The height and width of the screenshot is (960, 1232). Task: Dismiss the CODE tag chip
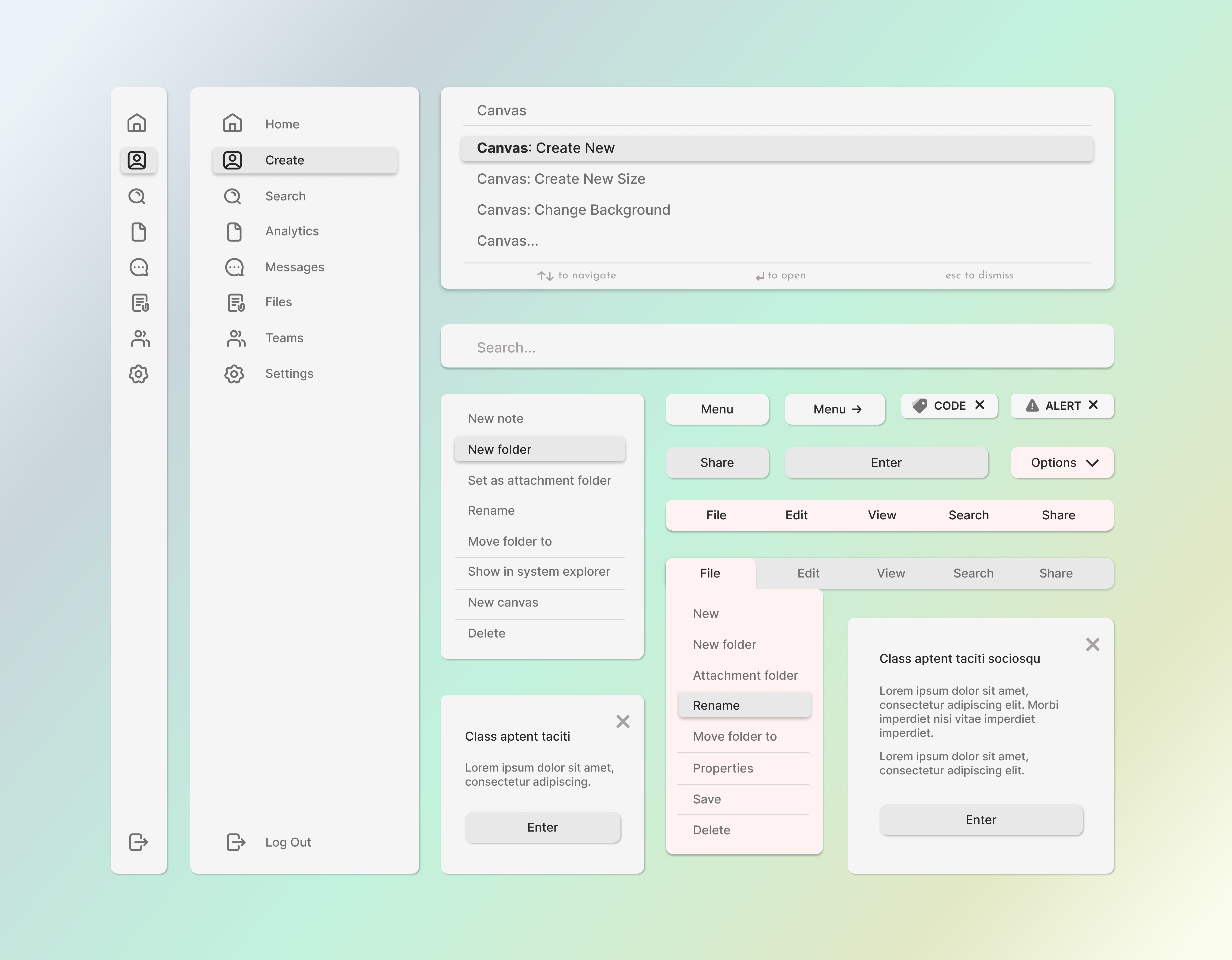click(980, 405)
